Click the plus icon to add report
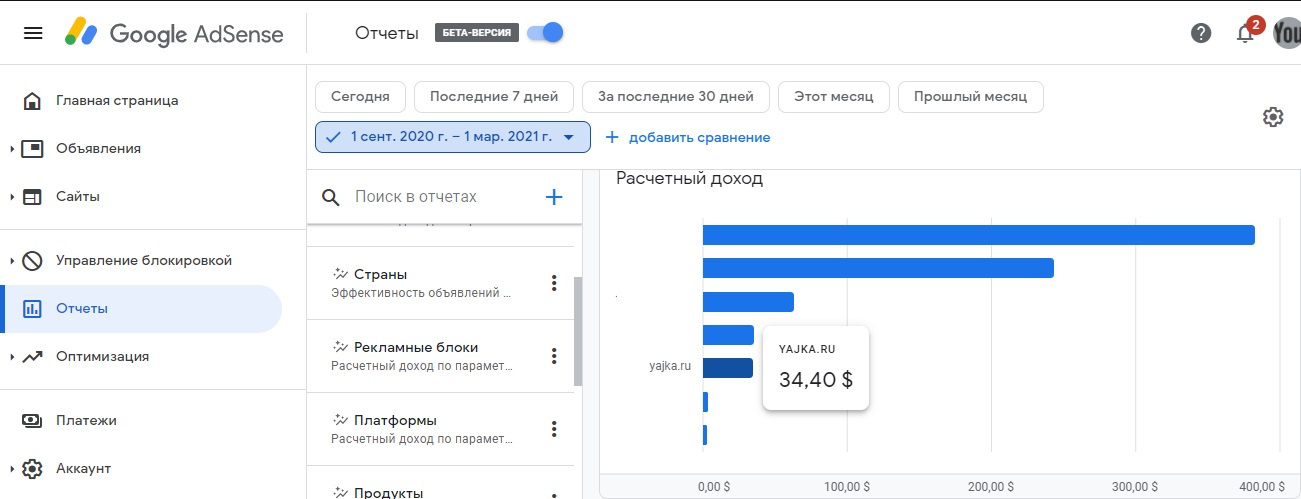The width and height of the screenshot is (1301, 499). (x=554, y=197)
